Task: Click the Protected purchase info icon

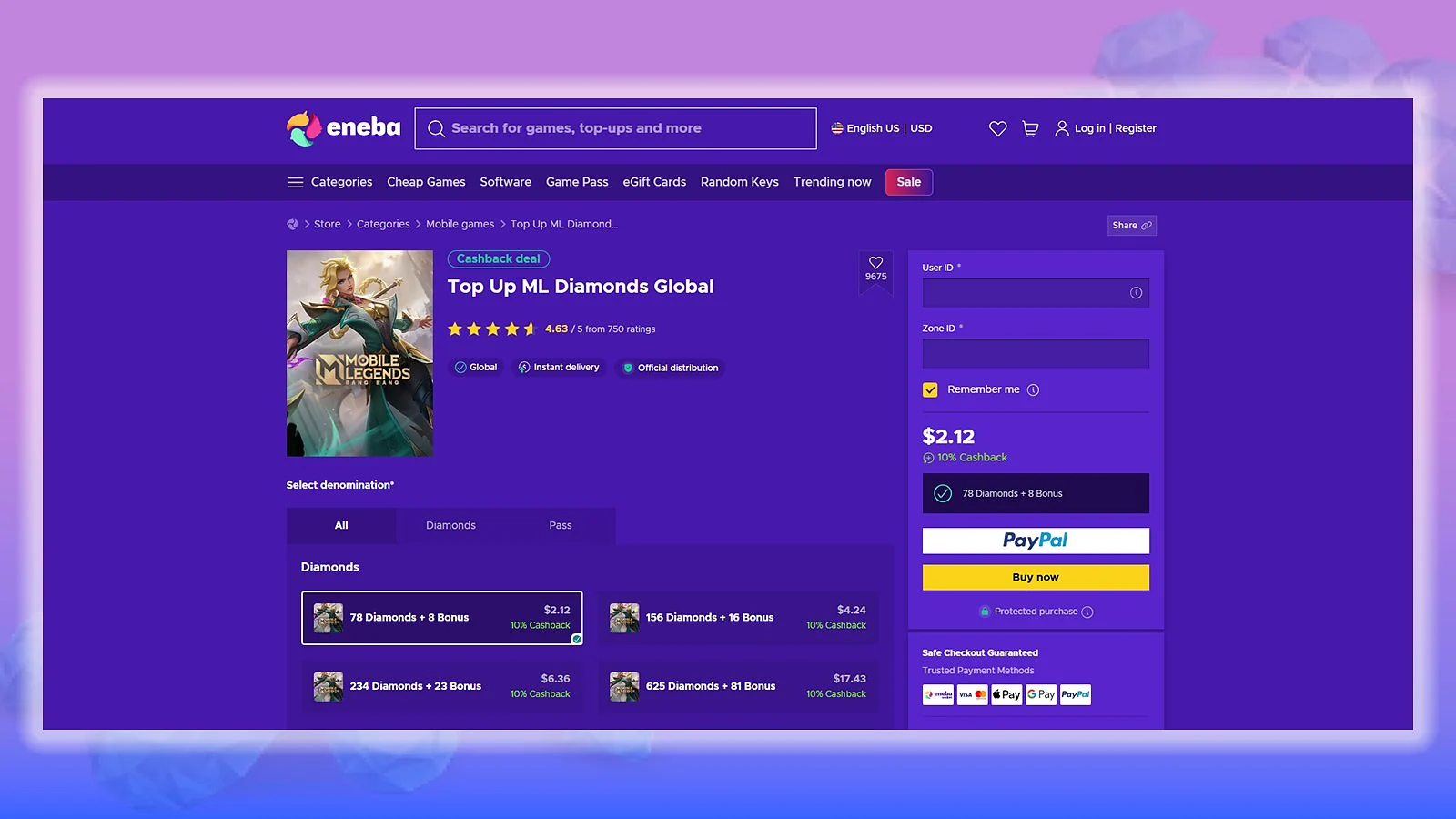Action: (x=1087, y=612)
